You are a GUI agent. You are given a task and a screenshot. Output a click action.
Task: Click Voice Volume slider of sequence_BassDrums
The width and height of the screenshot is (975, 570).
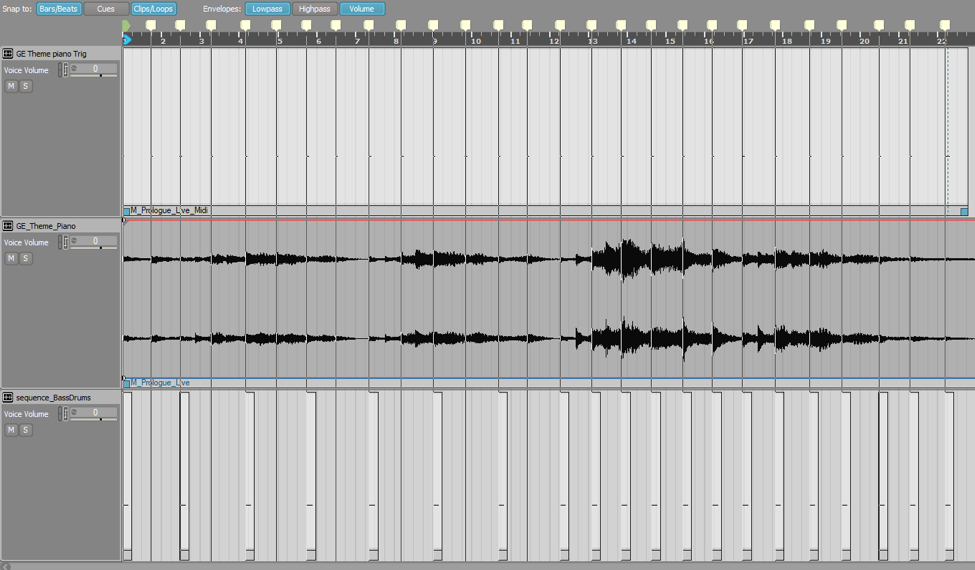(x=94, y=419)
